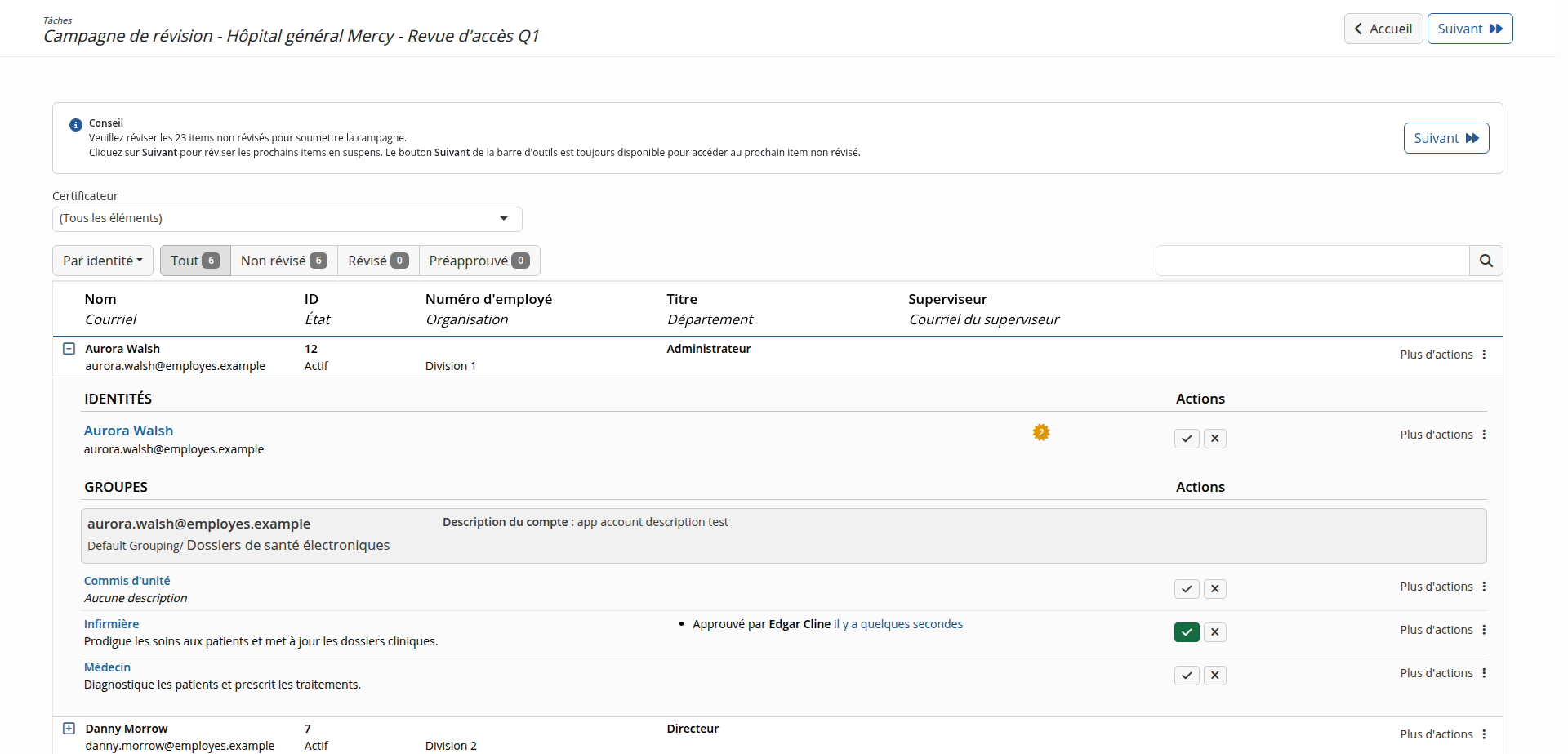Focus the search text field
The image size is (1568, 754).
point(1312,261)
